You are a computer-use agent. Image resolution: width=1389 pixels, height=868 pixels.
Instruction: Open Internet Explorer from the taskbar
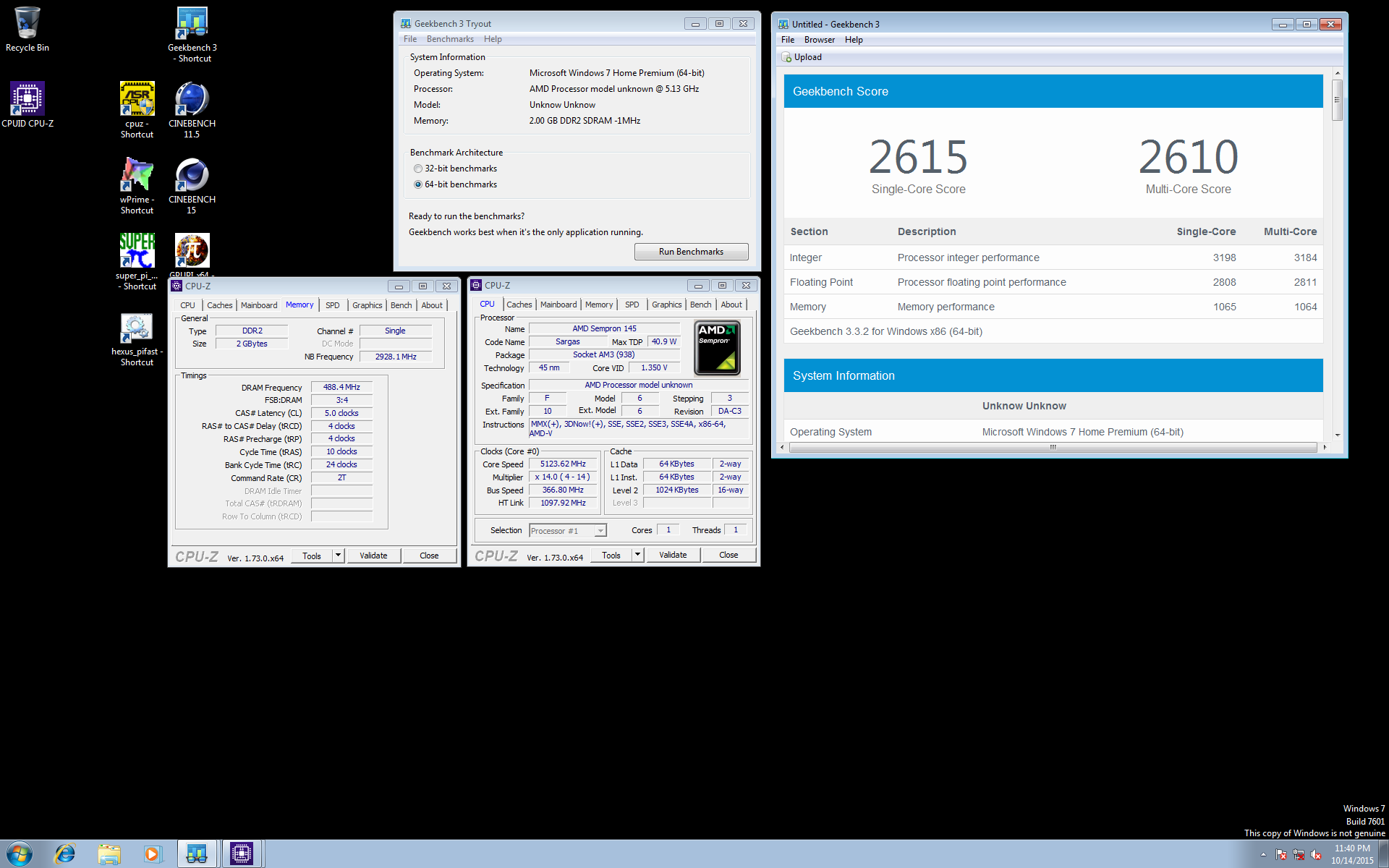pyautogui.click(x=65, y=854)
